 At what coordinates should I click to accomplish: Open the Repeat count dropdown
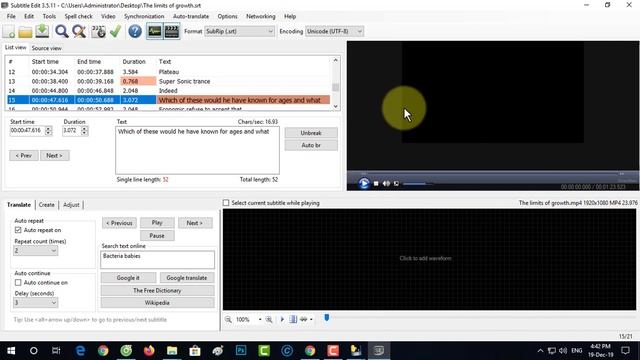click(36, 251)
